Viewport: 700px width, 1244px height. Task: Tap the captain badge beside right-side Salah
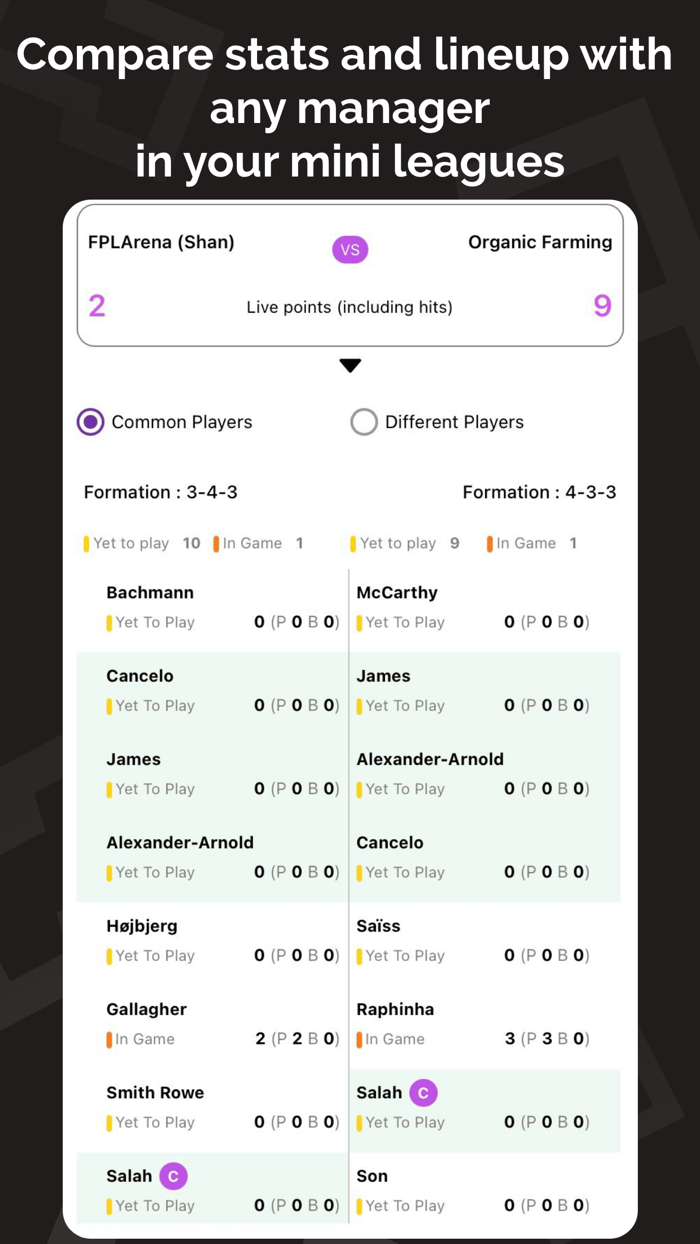pyautogui.click(x=422, y=1093)
